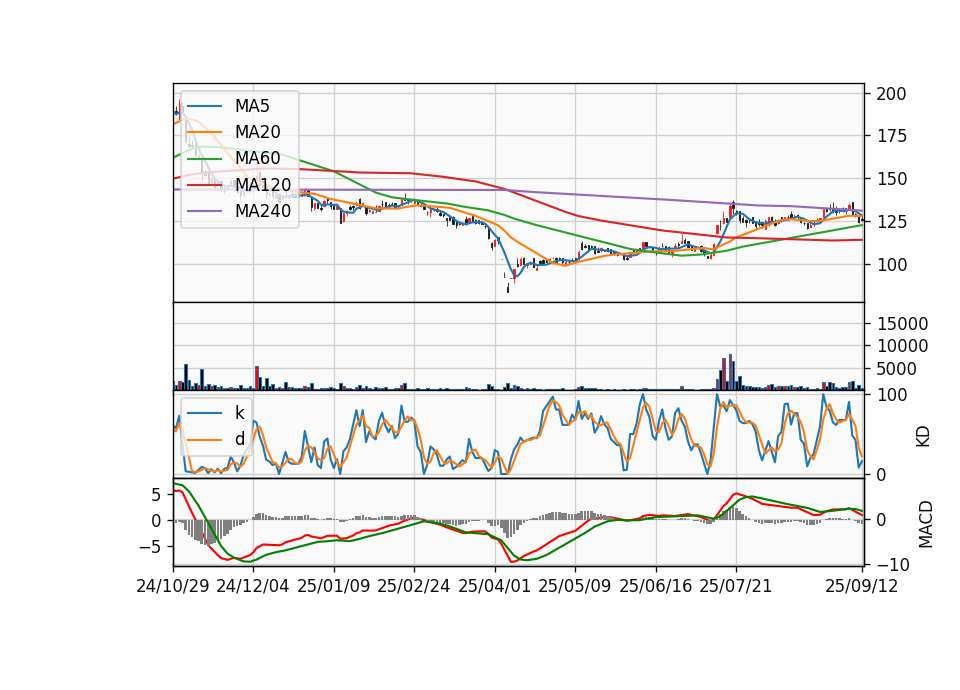
Task: Click the 25/06/16 date label
Action: pyautogui.click(x=655, y=586)
